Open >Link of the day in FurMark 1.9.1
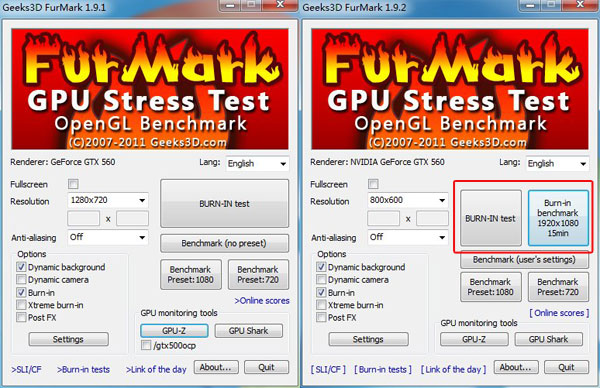Viewport: 600px width, 388px height. pos(156,370)
